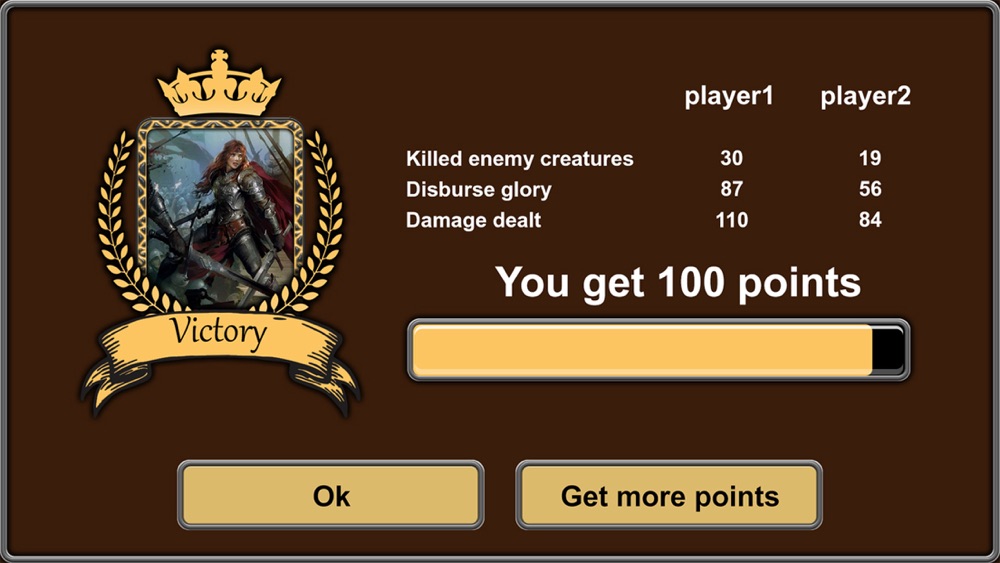
Task: Click the Damage dealt label
Action: (474, 220)
